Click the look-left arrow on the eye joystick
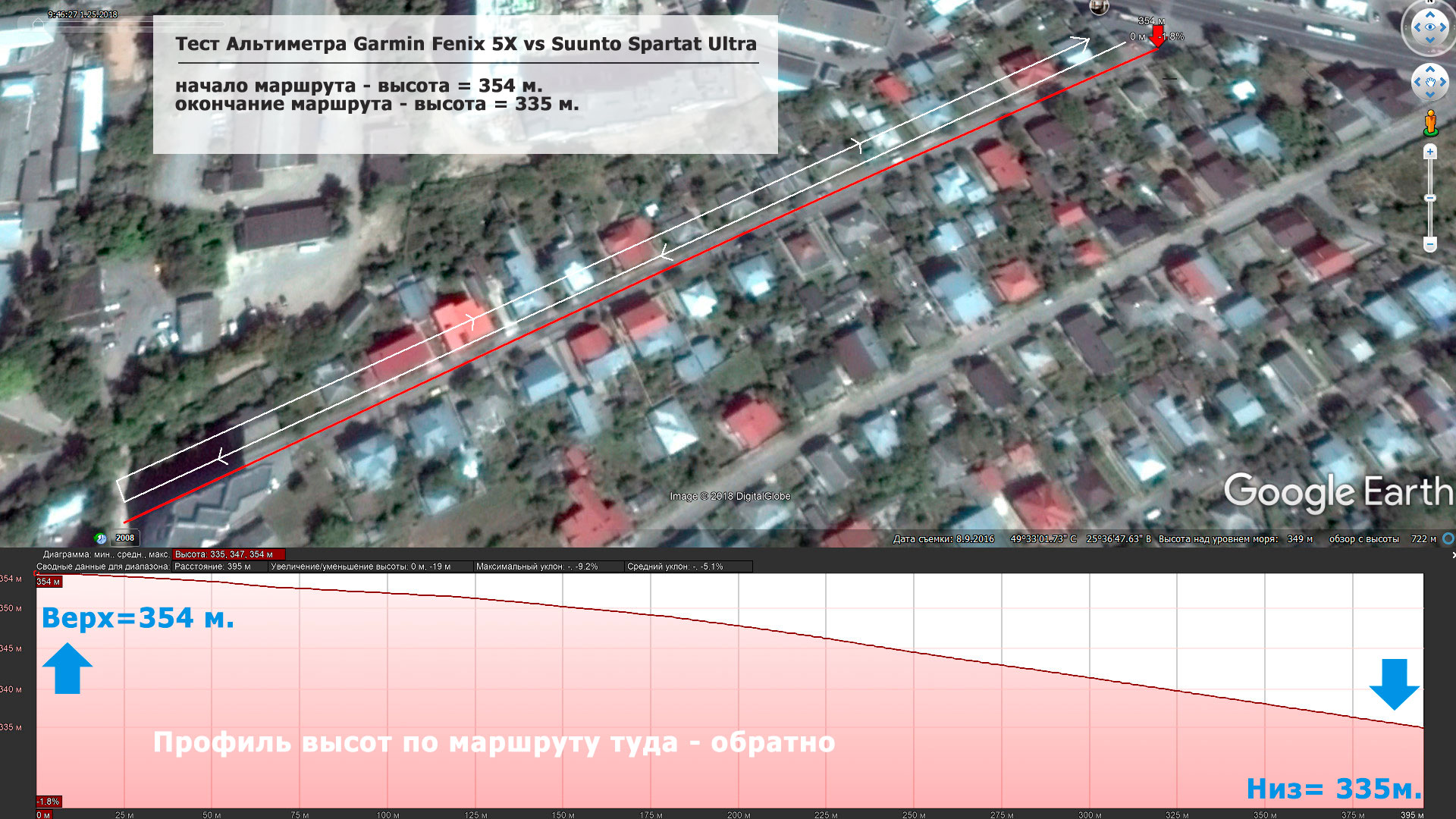 point(1416,27)
